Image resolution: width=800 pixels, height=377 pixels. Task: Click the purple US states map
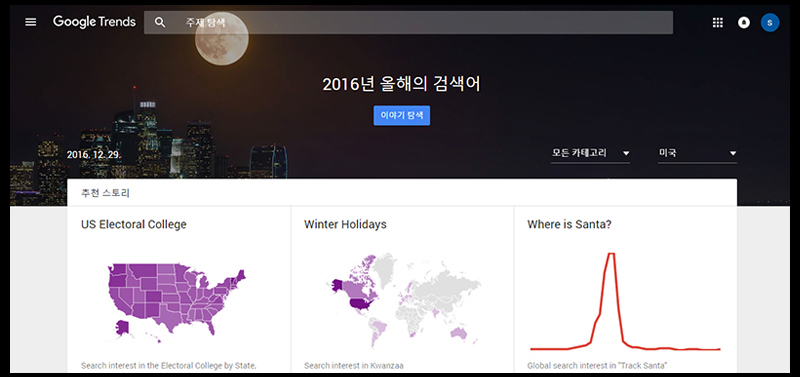[177, 302]
